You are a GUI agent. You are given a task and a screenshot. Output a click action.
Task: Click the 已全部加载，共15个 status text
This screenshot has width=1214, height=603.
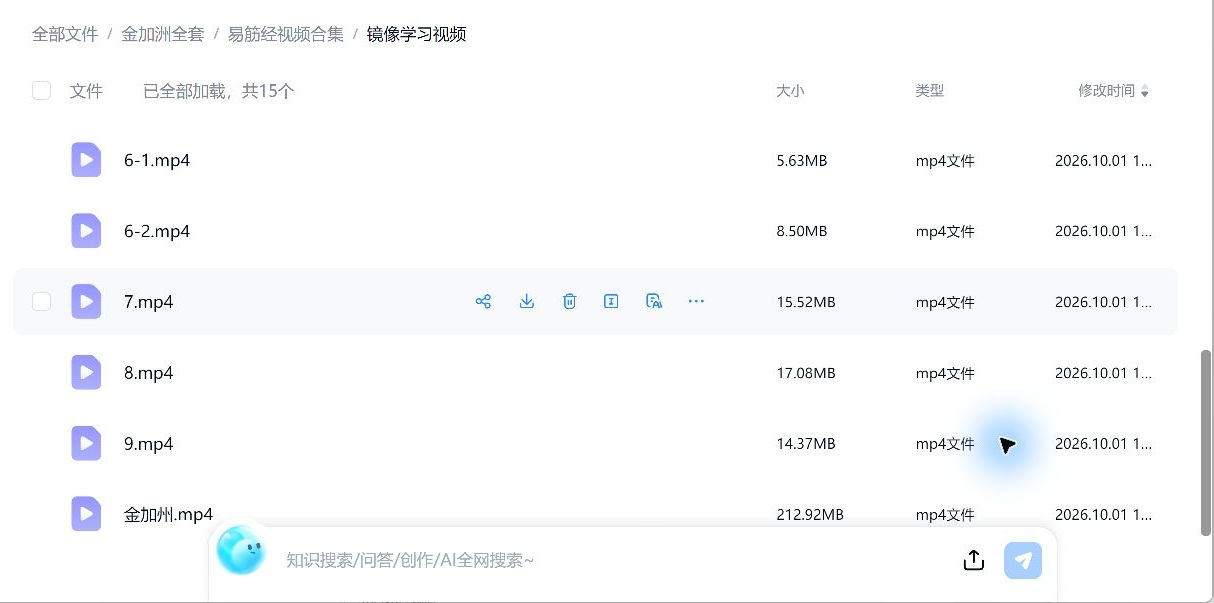pos(219,91)
